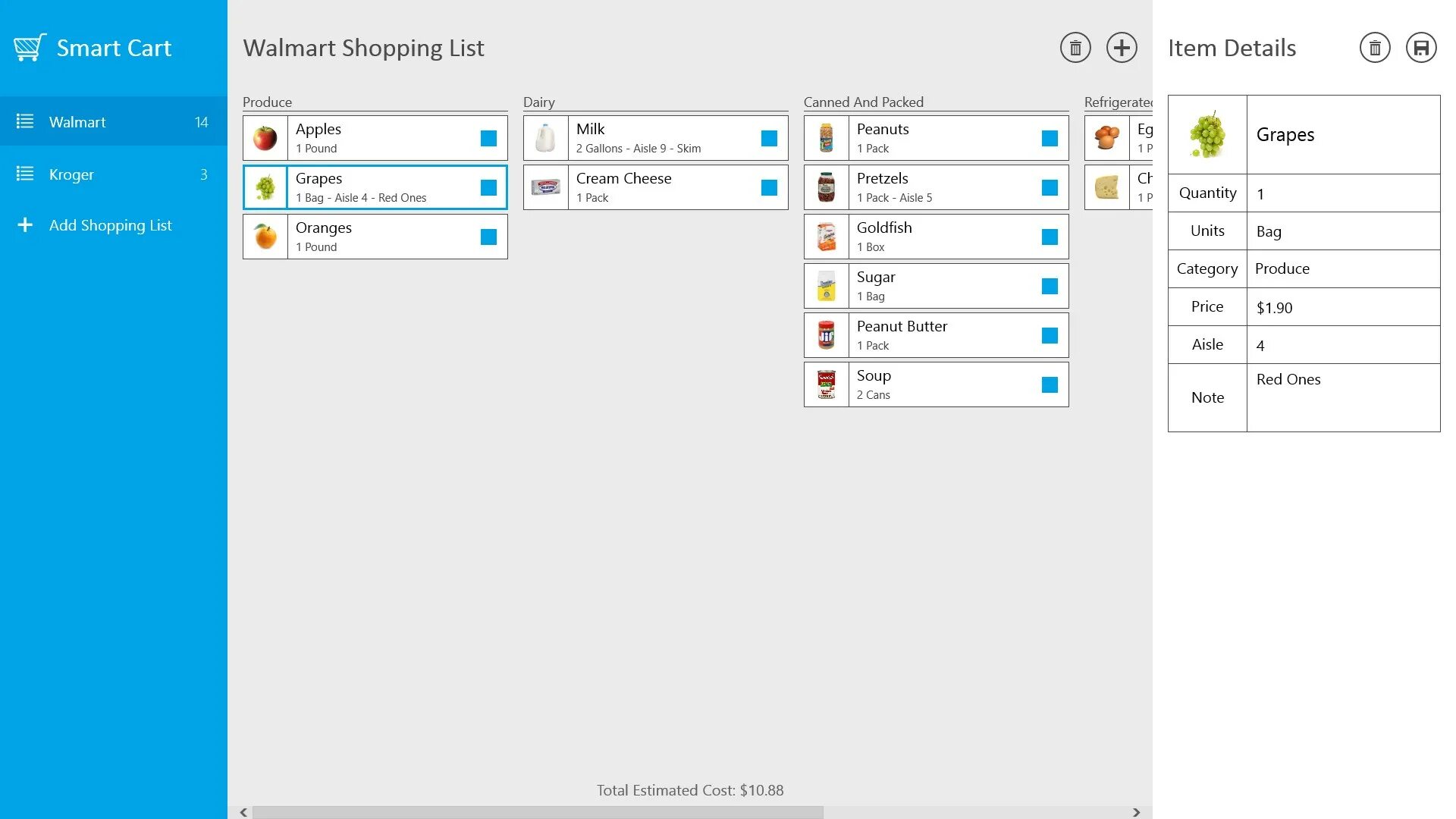Check off Apples in the Produce column
The width and height of the screenshot is (1456, 819).
(487, 137)
